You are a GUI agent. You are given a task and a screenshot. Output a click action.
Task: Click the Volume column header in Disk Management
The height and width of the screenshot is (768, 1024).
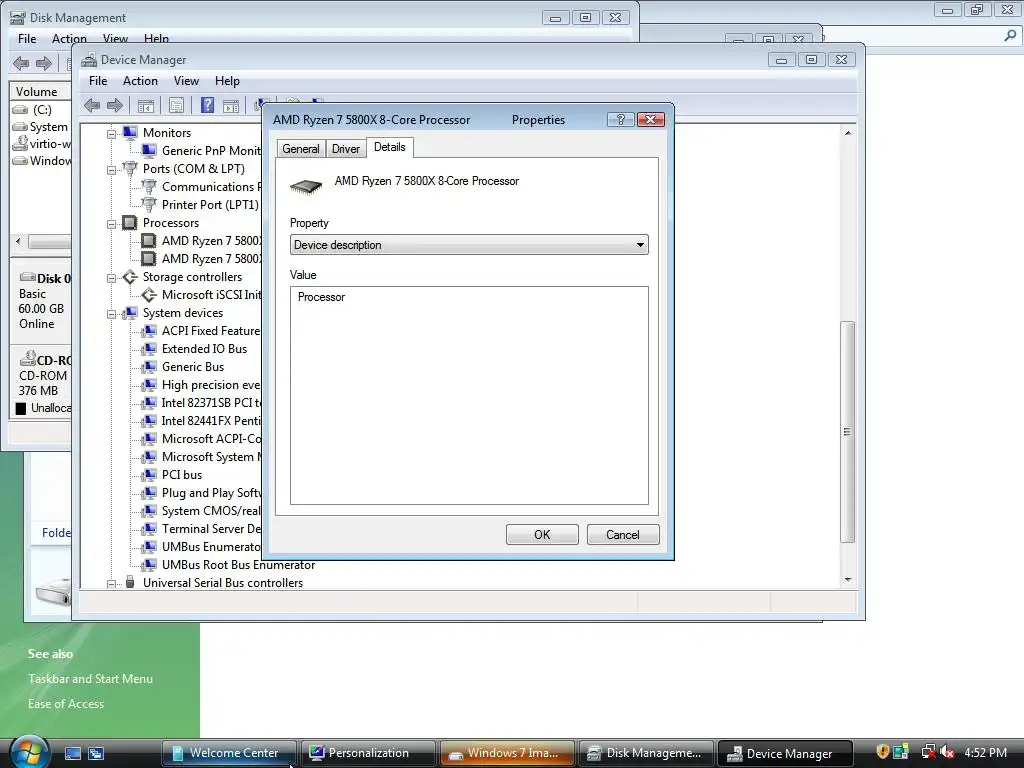click(39, 91)
